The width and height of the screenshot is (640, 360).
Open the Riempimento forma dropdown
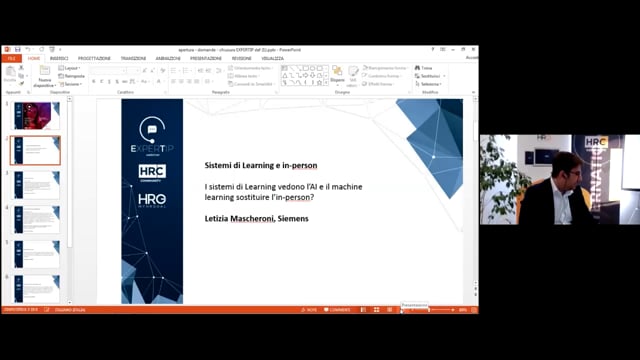[385, 68]
